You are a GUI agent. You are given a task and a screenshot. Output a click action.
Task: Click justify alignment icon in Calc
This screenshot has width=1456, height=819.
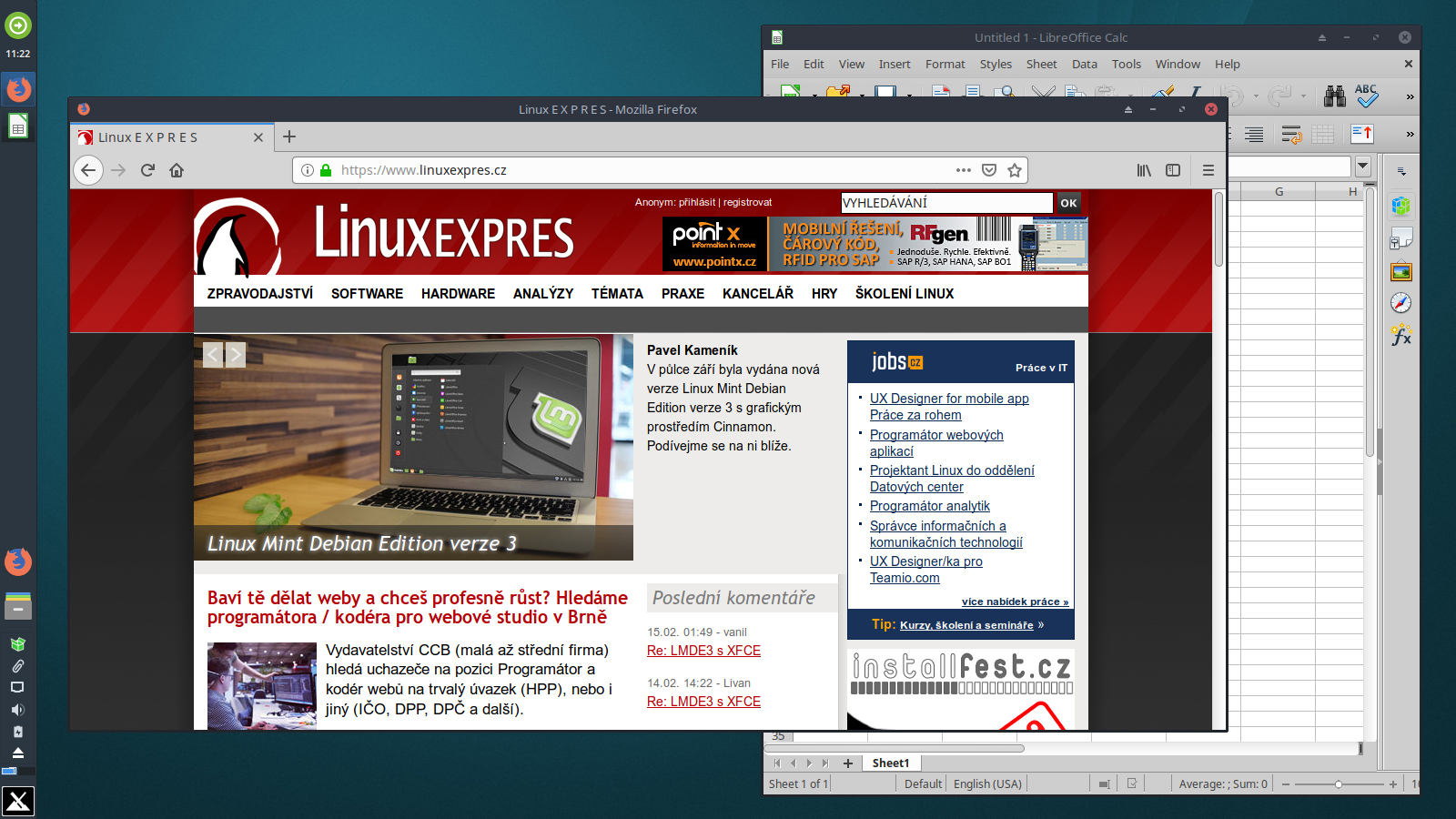1254,135
